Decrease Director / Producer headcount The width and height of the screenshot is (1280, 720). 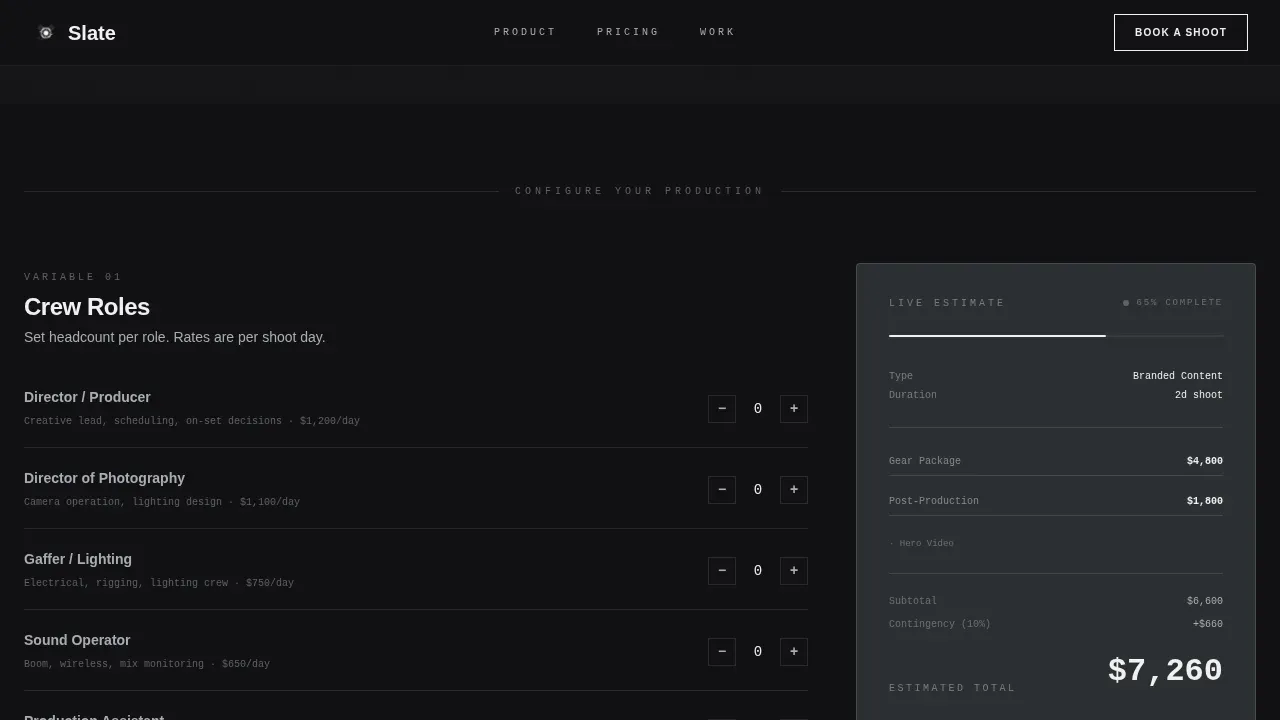[x=722, y=409]
